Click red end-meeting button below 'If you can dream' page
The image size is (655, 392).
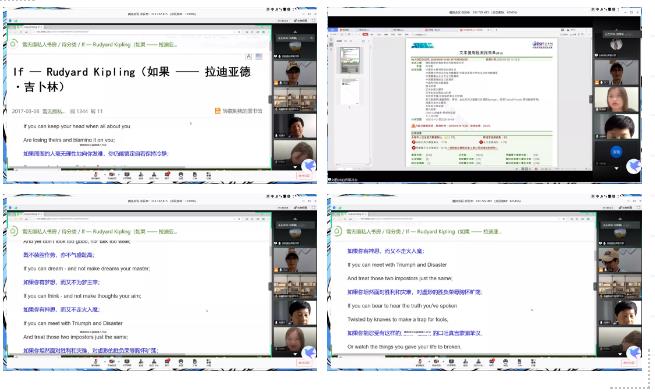(304, 363)
